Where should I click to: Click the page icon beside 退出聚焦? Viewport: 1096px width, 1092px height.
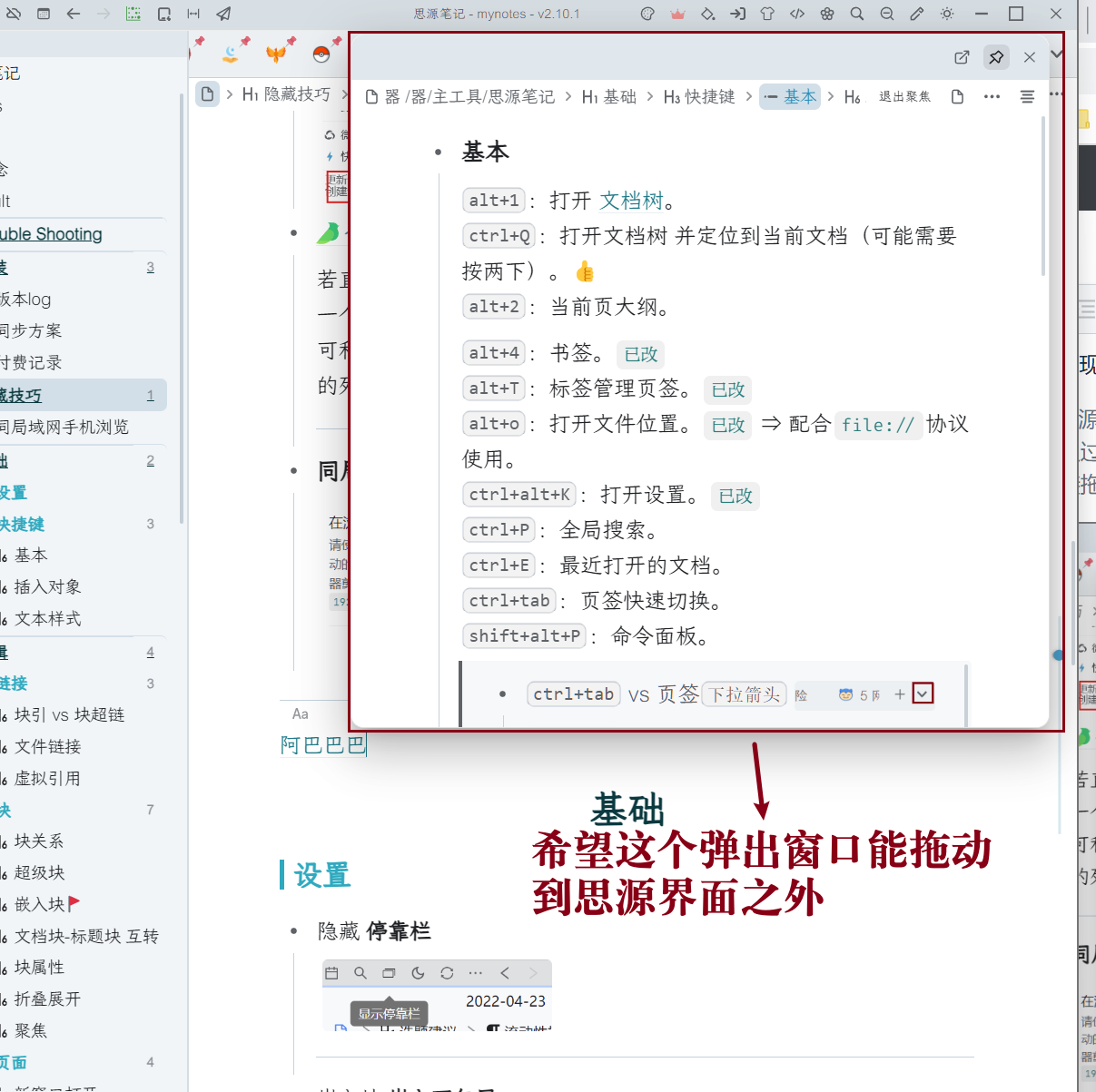(957, 96)
